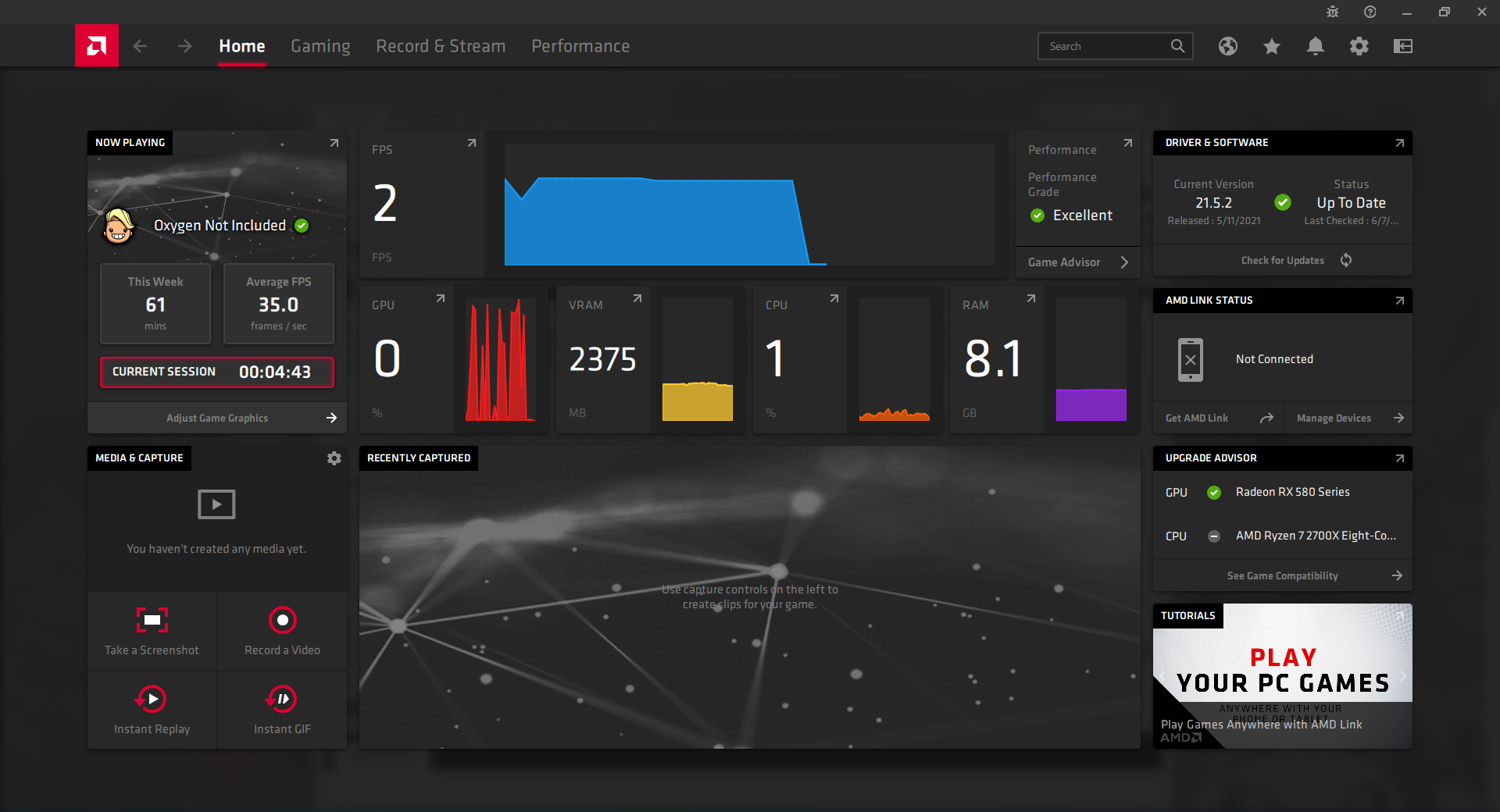
Task: Open notifications bell icon
Action: tap(1315, 46)
